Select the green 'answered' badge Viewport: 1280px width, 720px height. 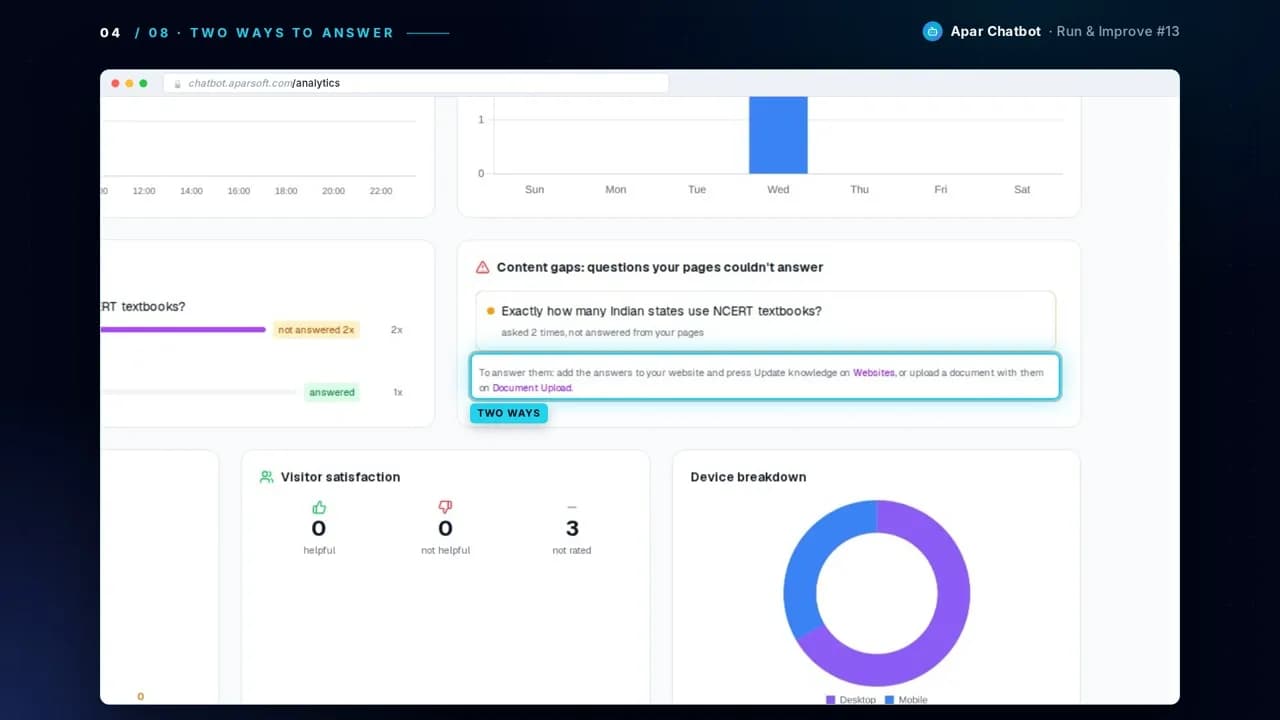pos(332,392)
